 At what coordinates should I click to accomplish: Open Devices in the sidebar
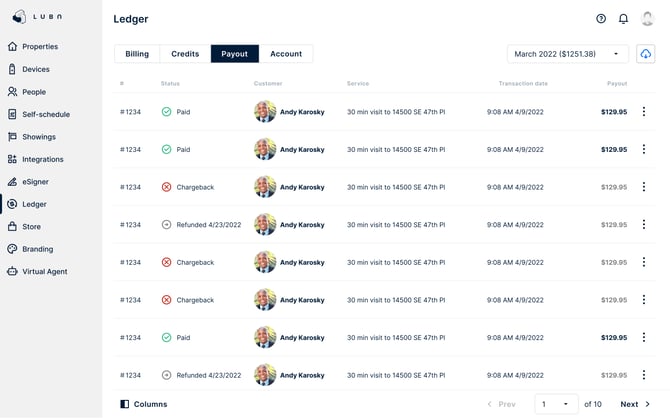[29, 69]
